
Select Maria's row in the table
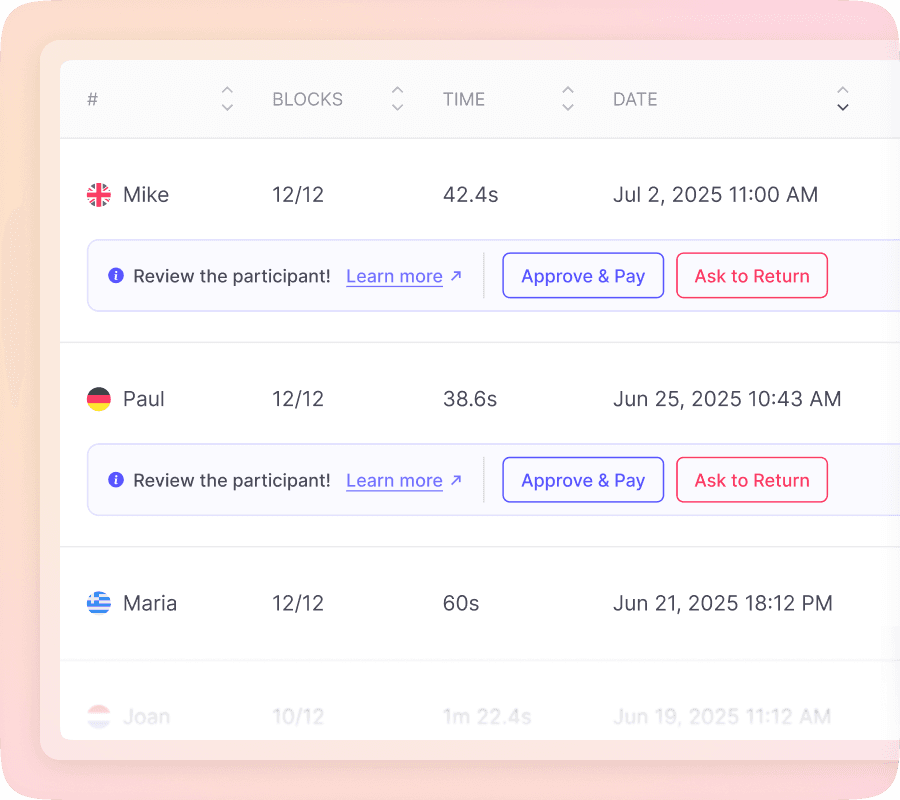tap(450, 603)
